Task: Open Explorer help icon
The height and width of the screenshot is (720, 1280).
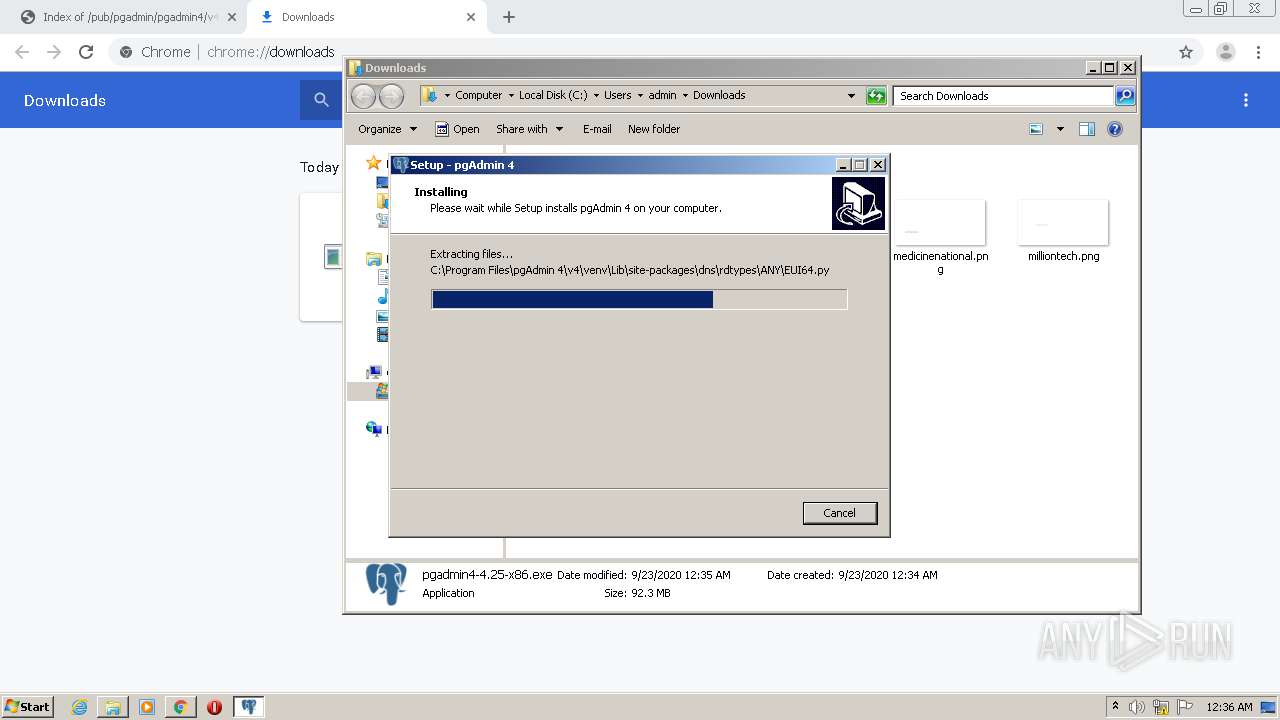Action: click(1115, 129)
